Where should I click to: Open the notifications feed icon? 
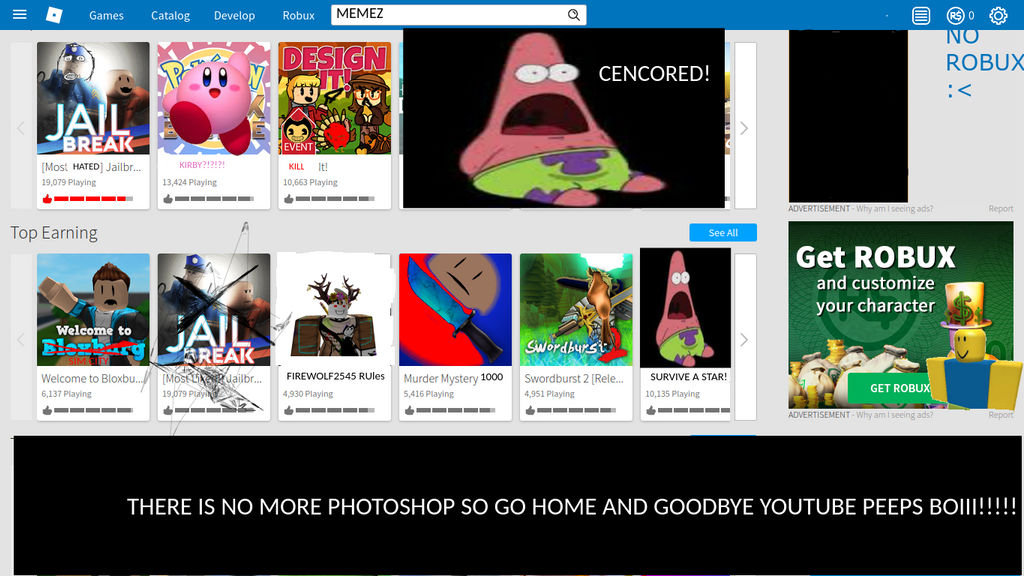[921, 15]
